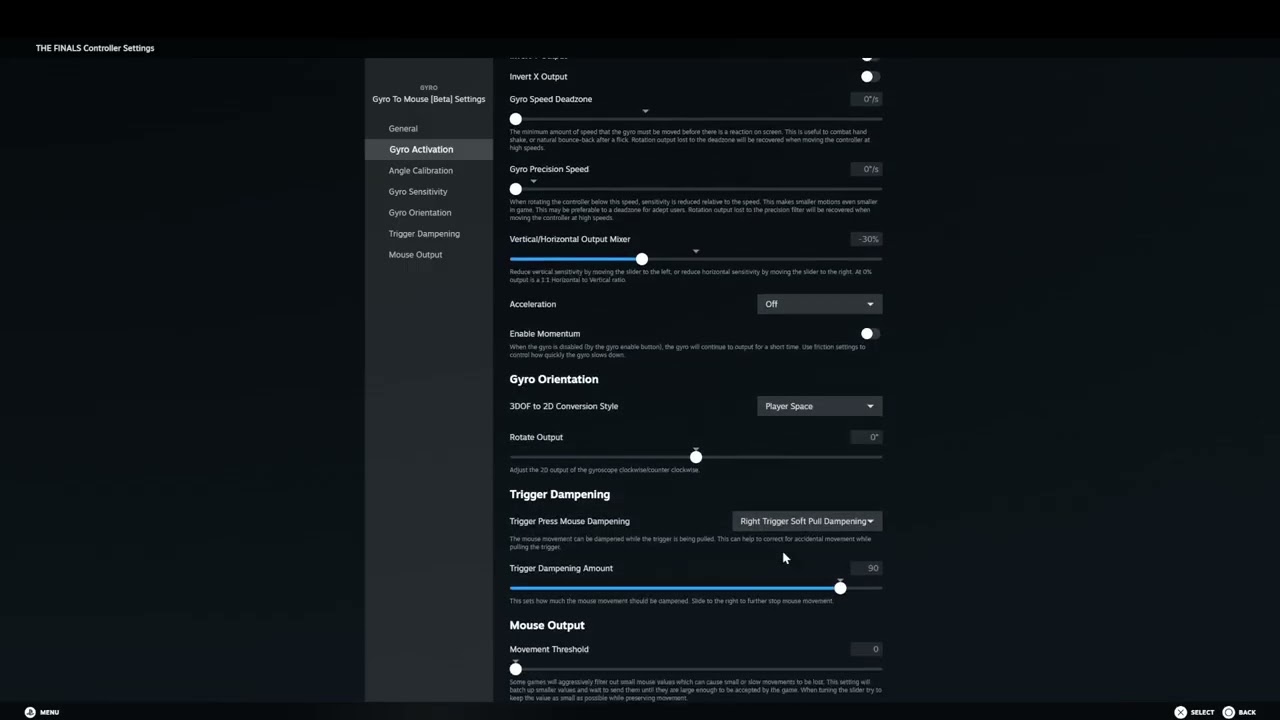Image resolution: width=1280 pixels, height=720 pixels.
Task: Click the Movement Threshold slider handle
Action: pos(516,669)
